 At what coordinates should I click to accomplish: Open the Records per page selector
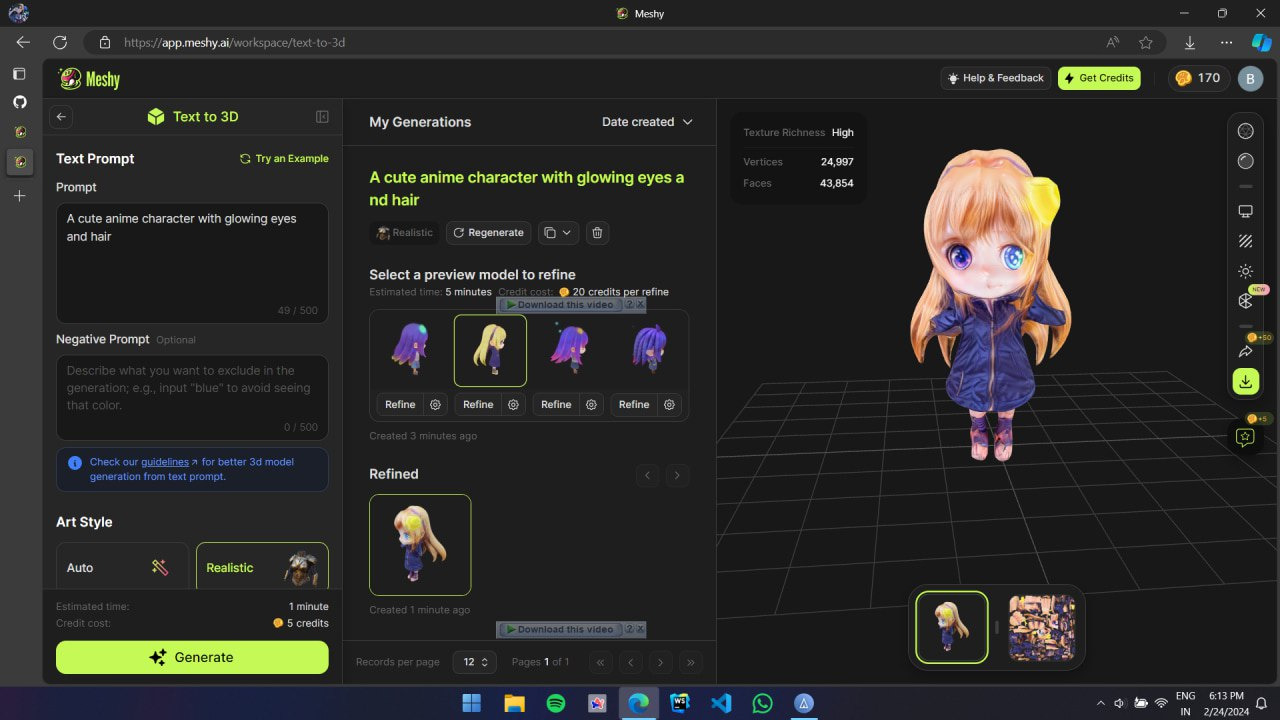click(x=474, y=662)
